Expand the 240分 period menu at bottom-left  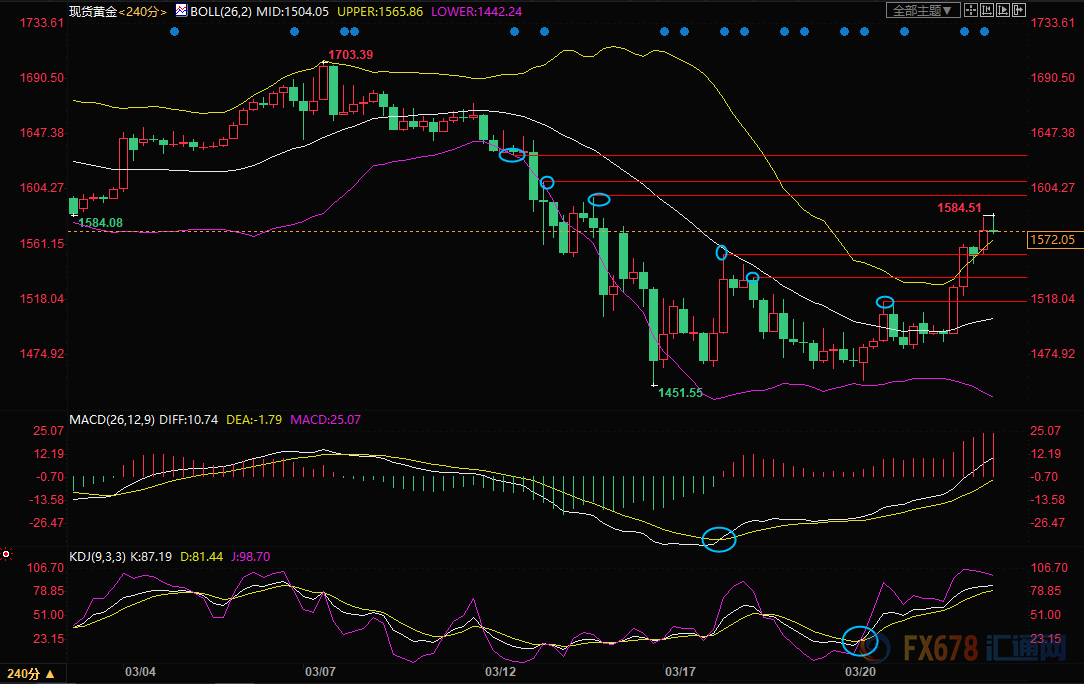[x=32, y=674]
